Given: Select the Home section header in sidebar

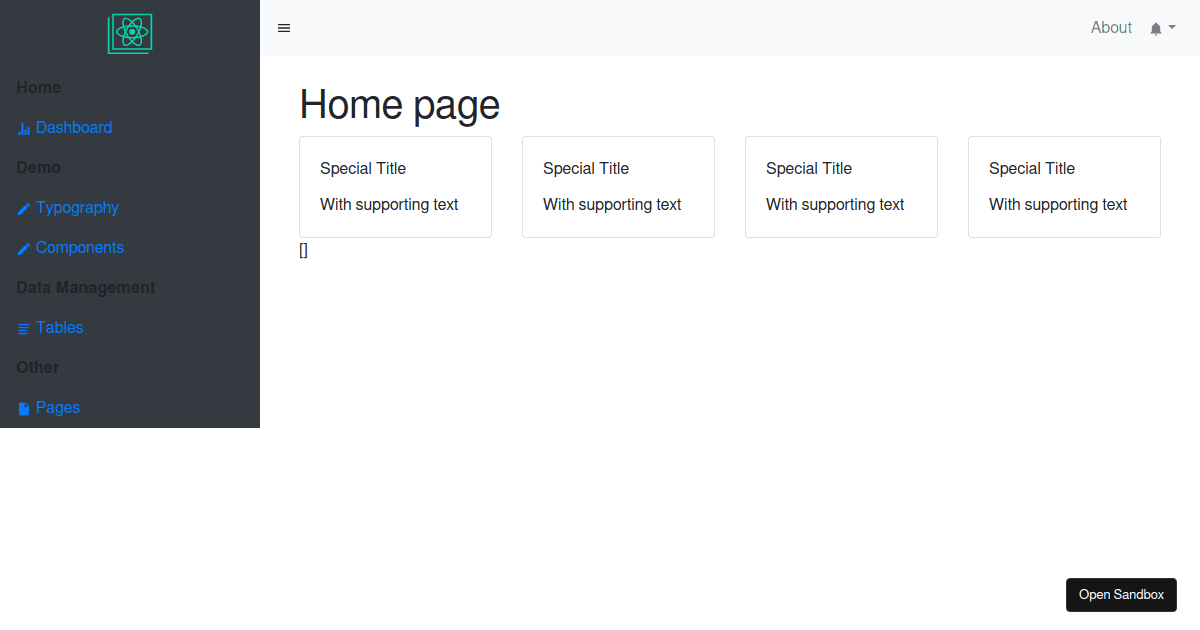Looking at the screenshot, I should [x=38, y=87].
